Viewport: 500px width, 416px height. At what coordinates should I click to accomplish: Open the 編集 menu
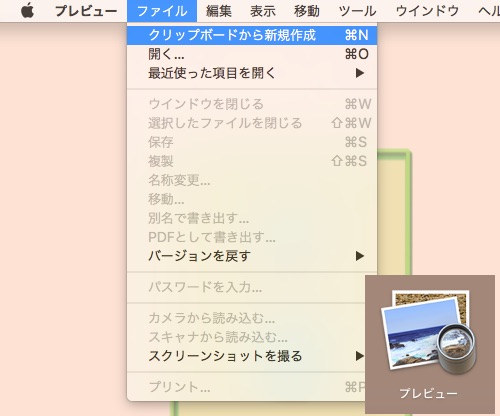(218, 11)
